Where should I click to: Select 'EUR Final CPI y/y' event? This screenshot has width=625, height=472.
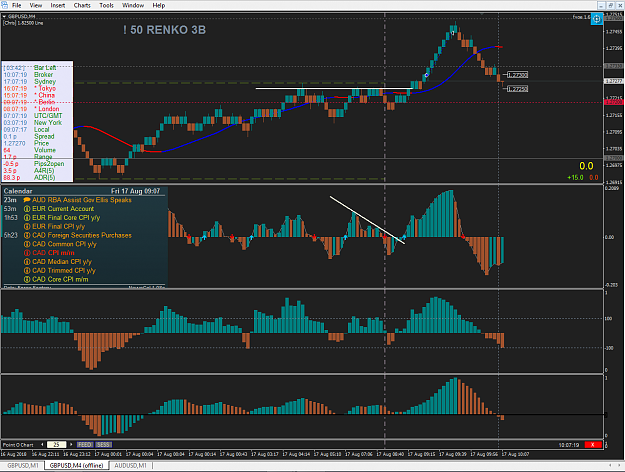click(59, 226)
